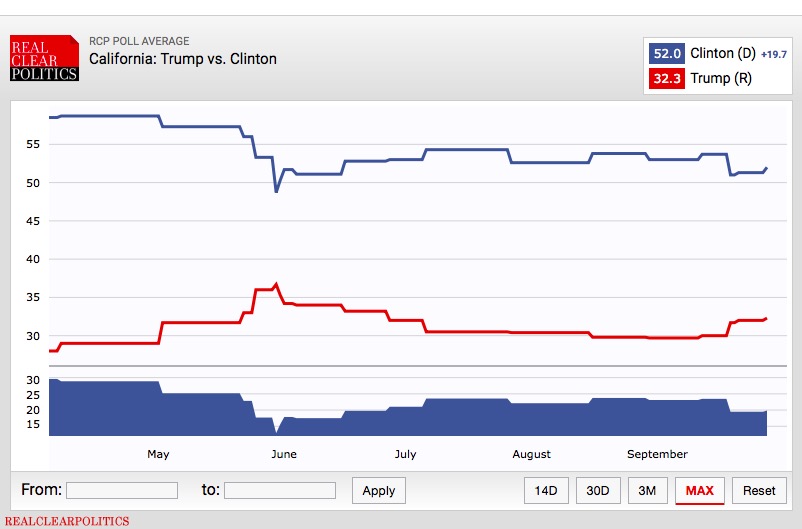Click the July label on the timeline
Viewport: 802px width, 529px height.
405,454
